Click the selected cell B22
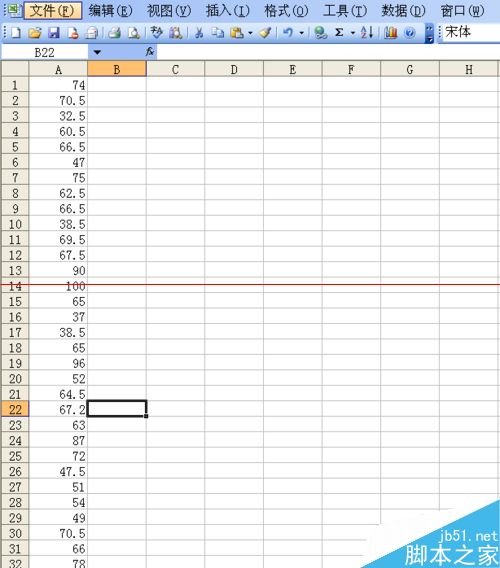This screenshot has height=568, width=500. pos(117,409)
